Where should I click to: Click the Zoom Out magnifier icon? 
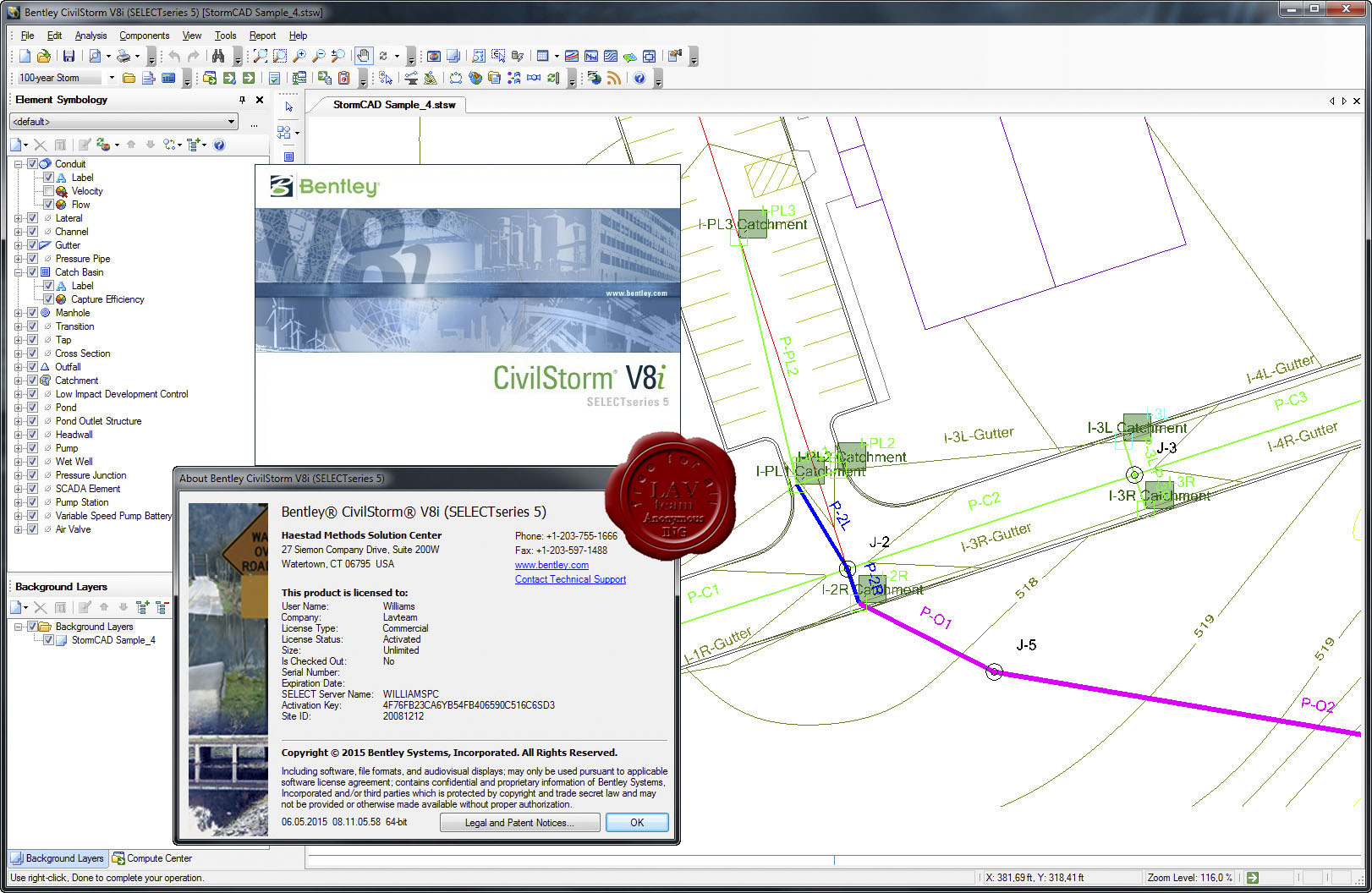[319, 56]
